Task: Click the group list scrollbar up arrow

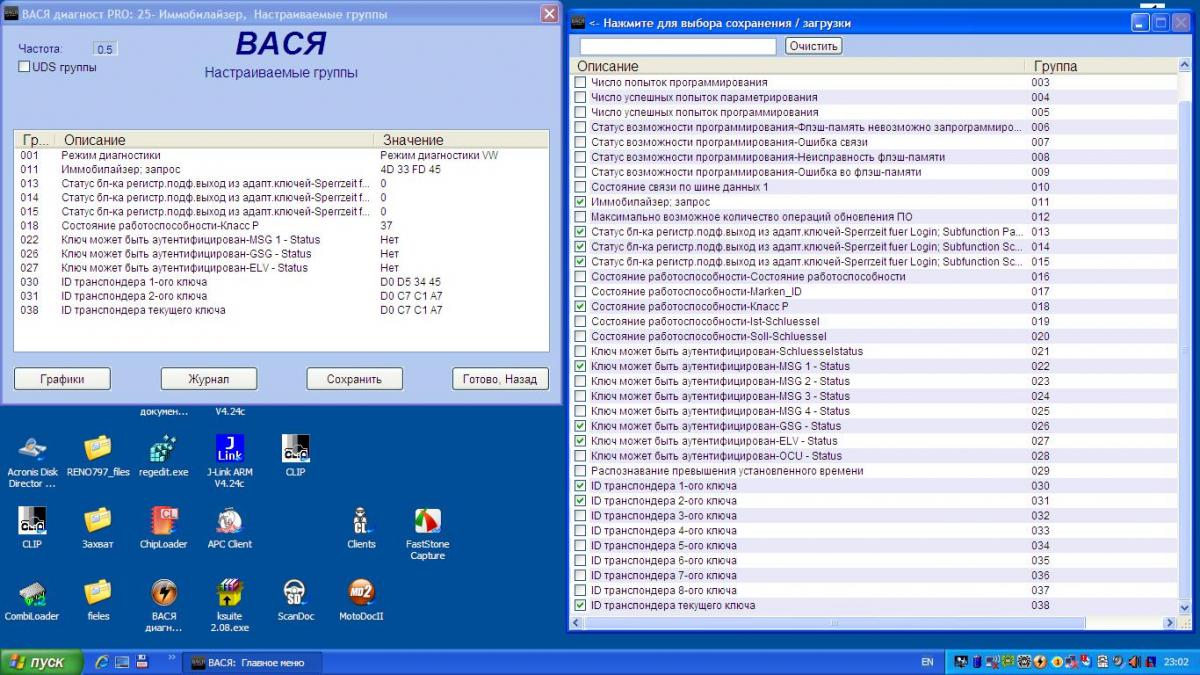Action: click(x=1185, y=66)
